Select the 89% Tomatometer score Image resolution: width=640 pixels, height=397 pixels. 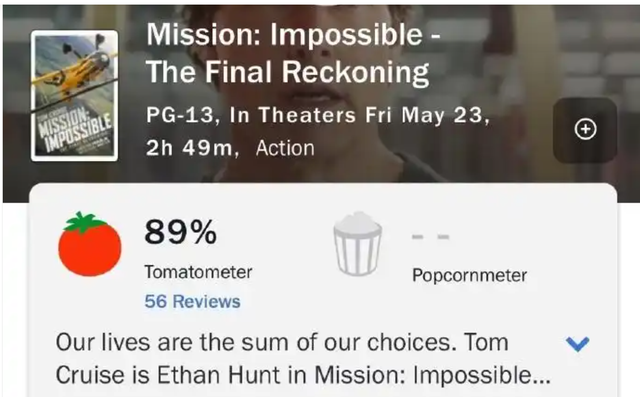(180, 232)
